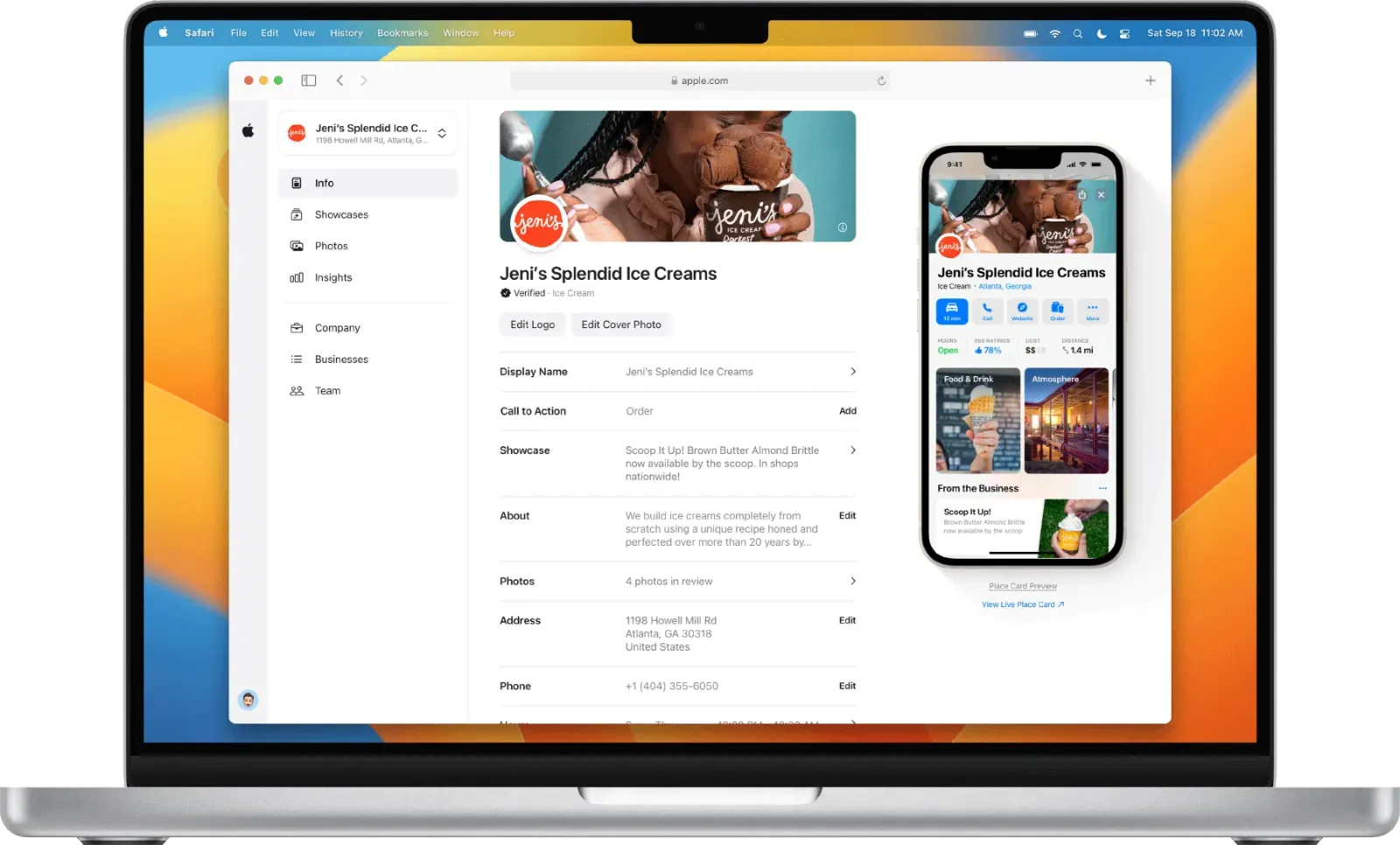Click share icon in phone preview
The height and width of the screenshot is (845, 1400).
(1082, 195)
